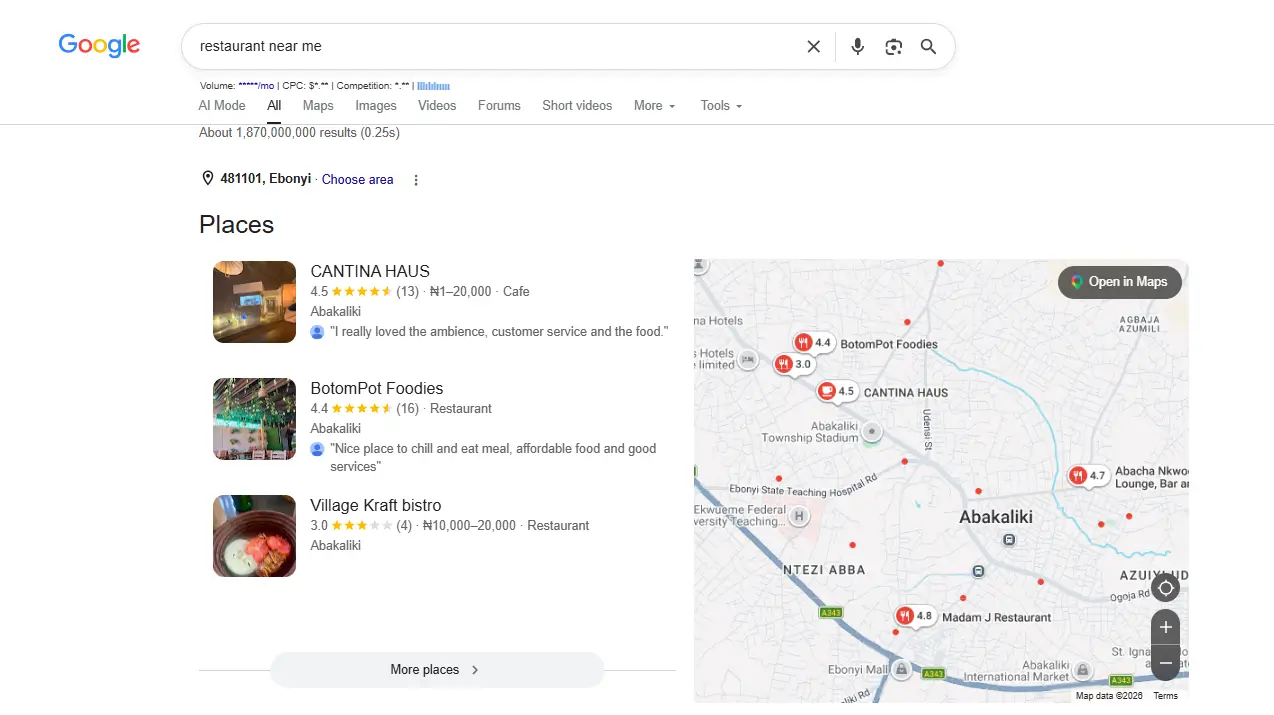This screenshot has height=715, width=1274.
Task: Click the Terms link on map
Action: (1165, 696)
